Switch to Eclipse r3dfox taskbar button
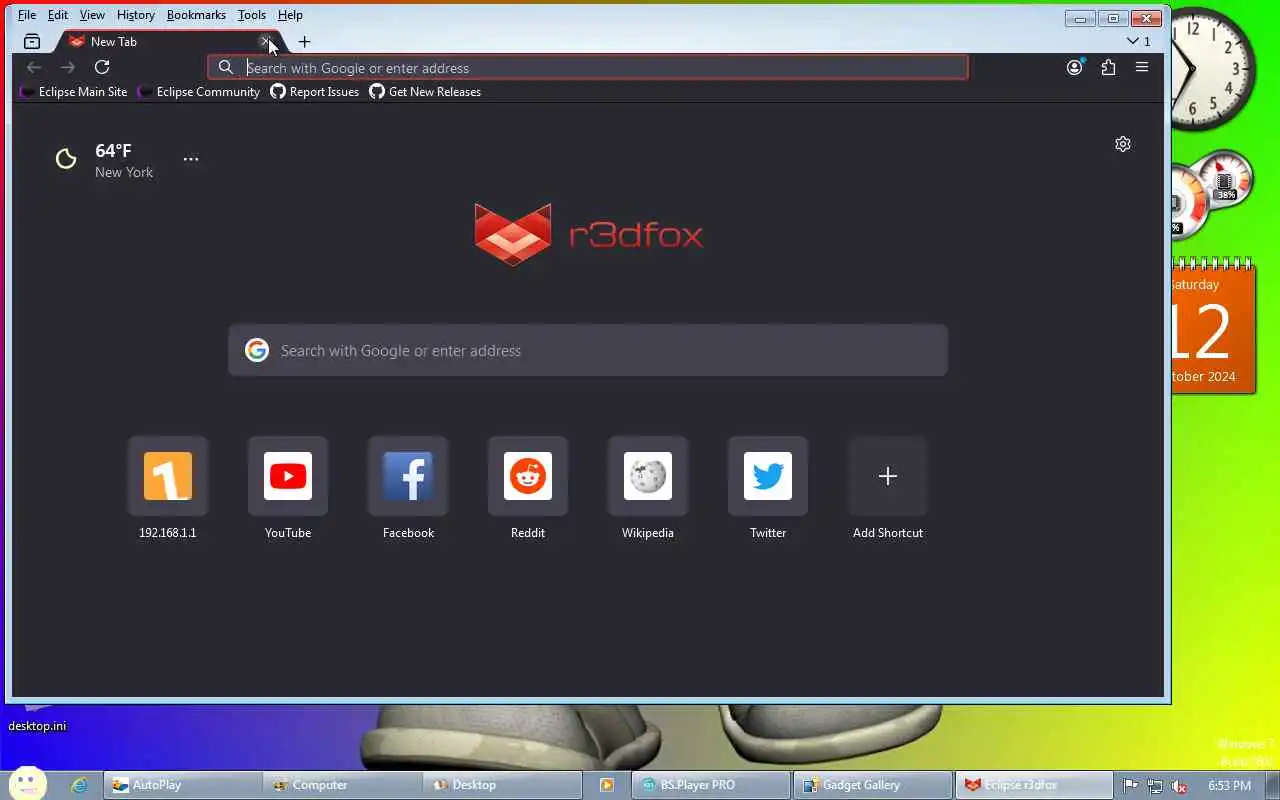The width and height of the screenshot is (1280, 800). point(1035,785)
